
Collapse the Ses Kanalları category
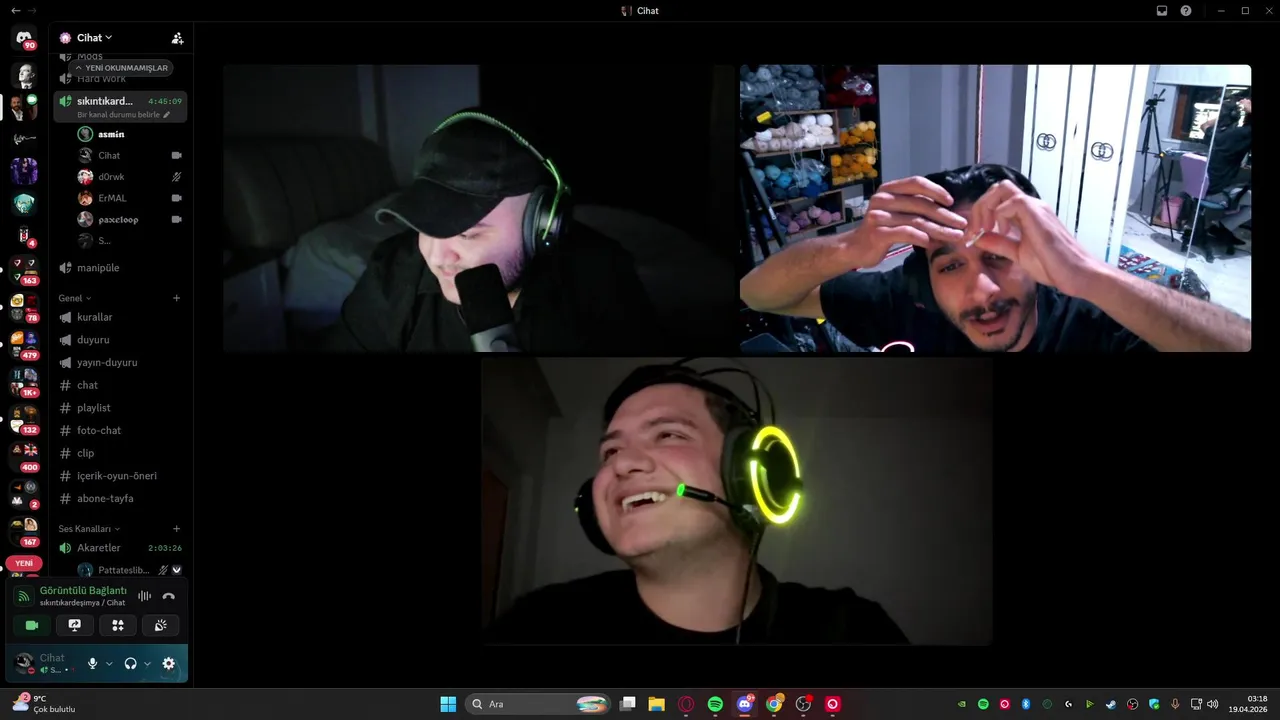point(89,528)
